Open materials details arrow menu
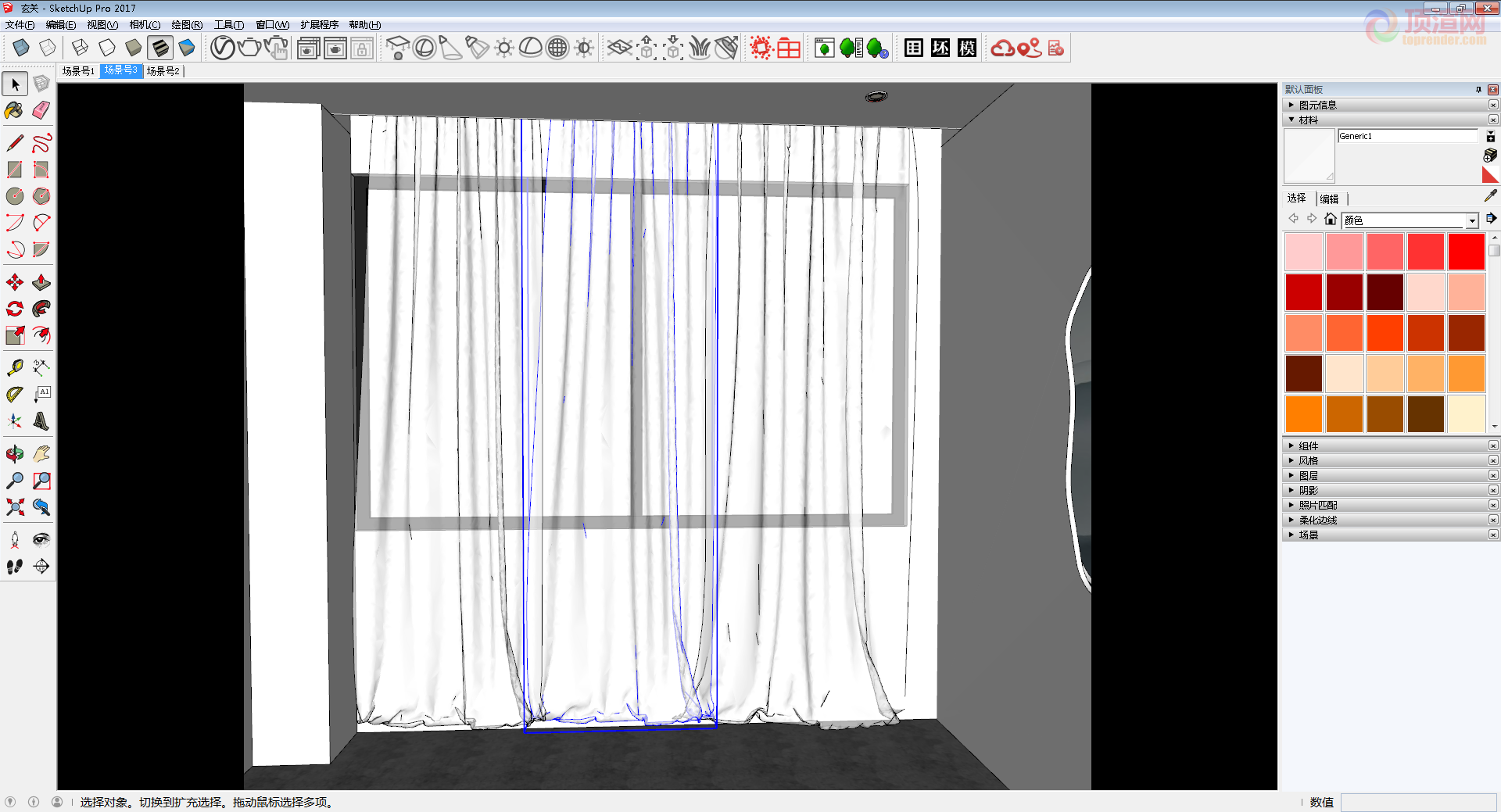This screenshot has height=812, width=1501. click(x=1491, y=219)
